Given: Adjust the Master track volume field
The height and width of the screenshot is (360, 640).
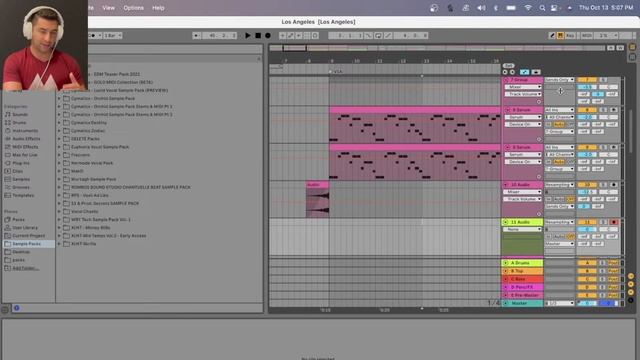Looking at the screenshot, I should point(587,303).
